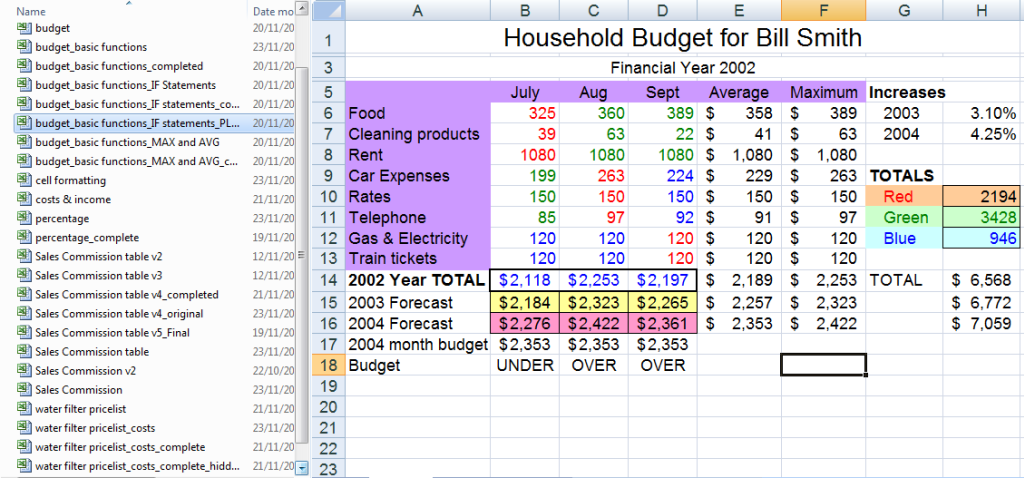
Task: Click the '2004 month budget' label cell
Action: [x=417, y=344]
